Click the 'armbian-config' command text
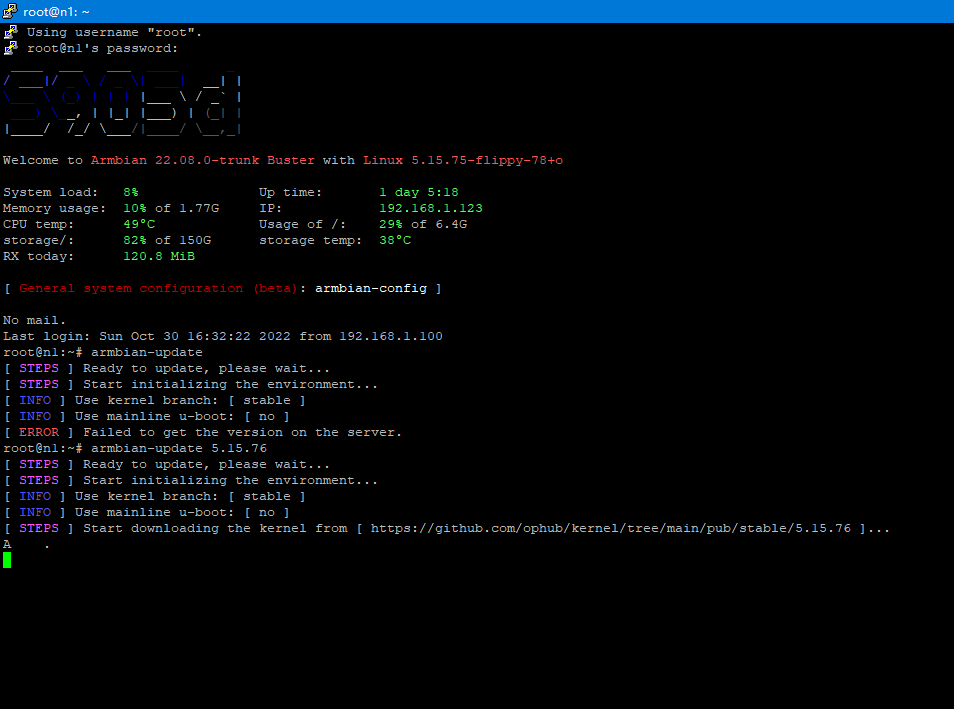This screenshot has width=954, height=709. pos(371,288)
